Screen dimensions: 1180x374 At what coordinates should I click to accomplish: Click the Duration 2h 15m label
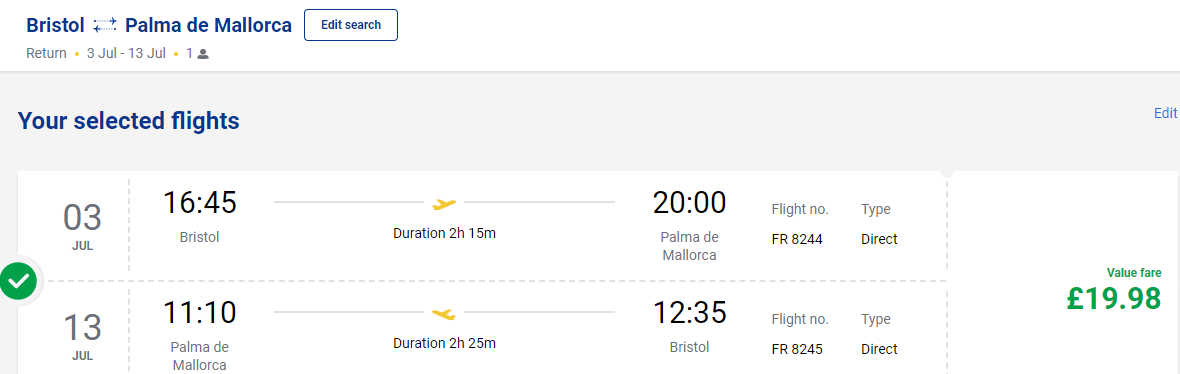click(x=444, y=233)
